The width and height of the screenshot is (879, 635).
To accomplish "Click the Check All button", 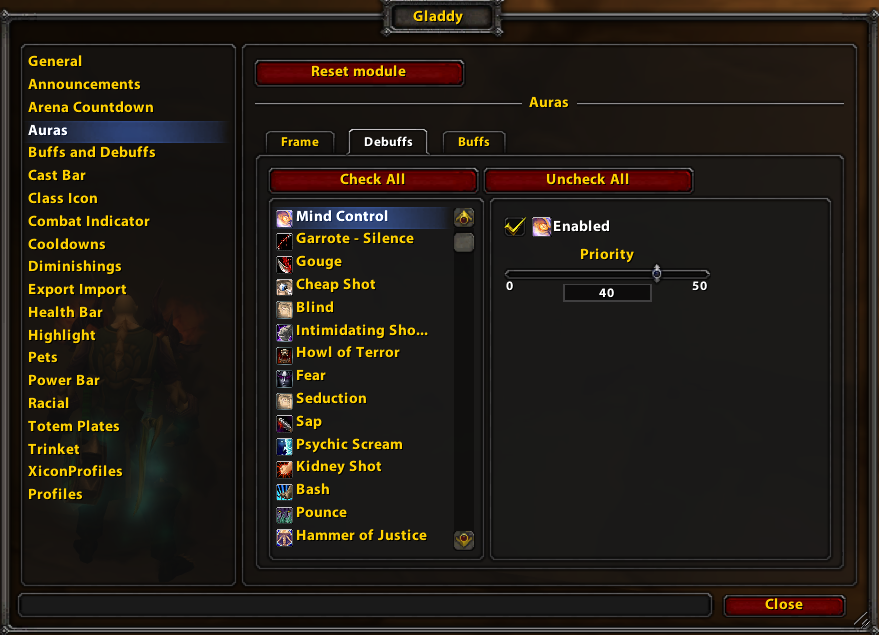I will [x=373, y=180].
